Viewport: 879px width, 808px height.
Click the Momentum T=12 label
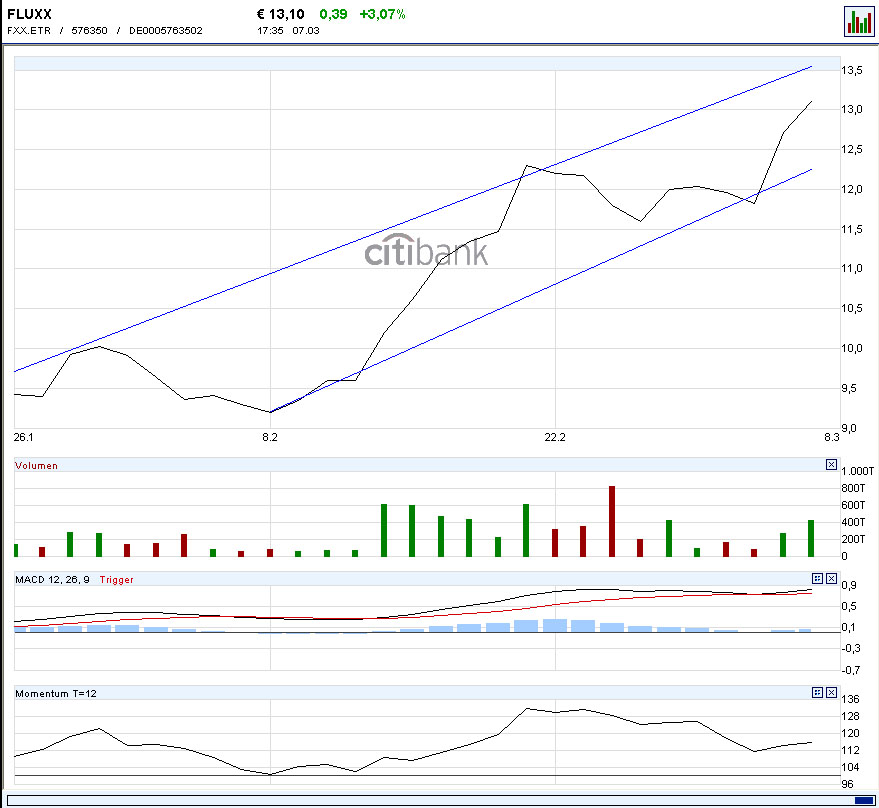click(x=55, y=694)
